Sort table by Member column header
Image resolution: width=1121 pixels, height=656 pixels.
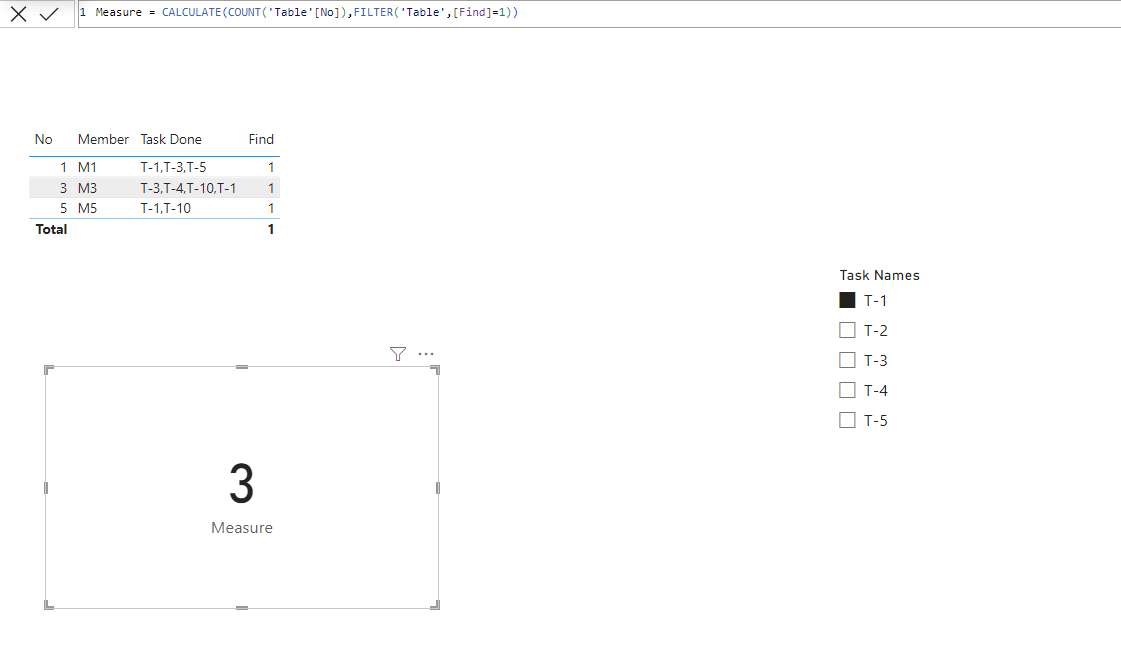[104, 139]
